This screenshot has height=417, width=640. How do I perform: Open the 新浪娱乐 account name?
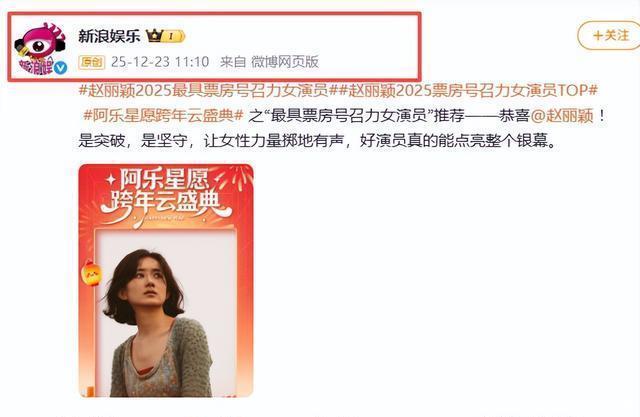(x=109, y=36)
